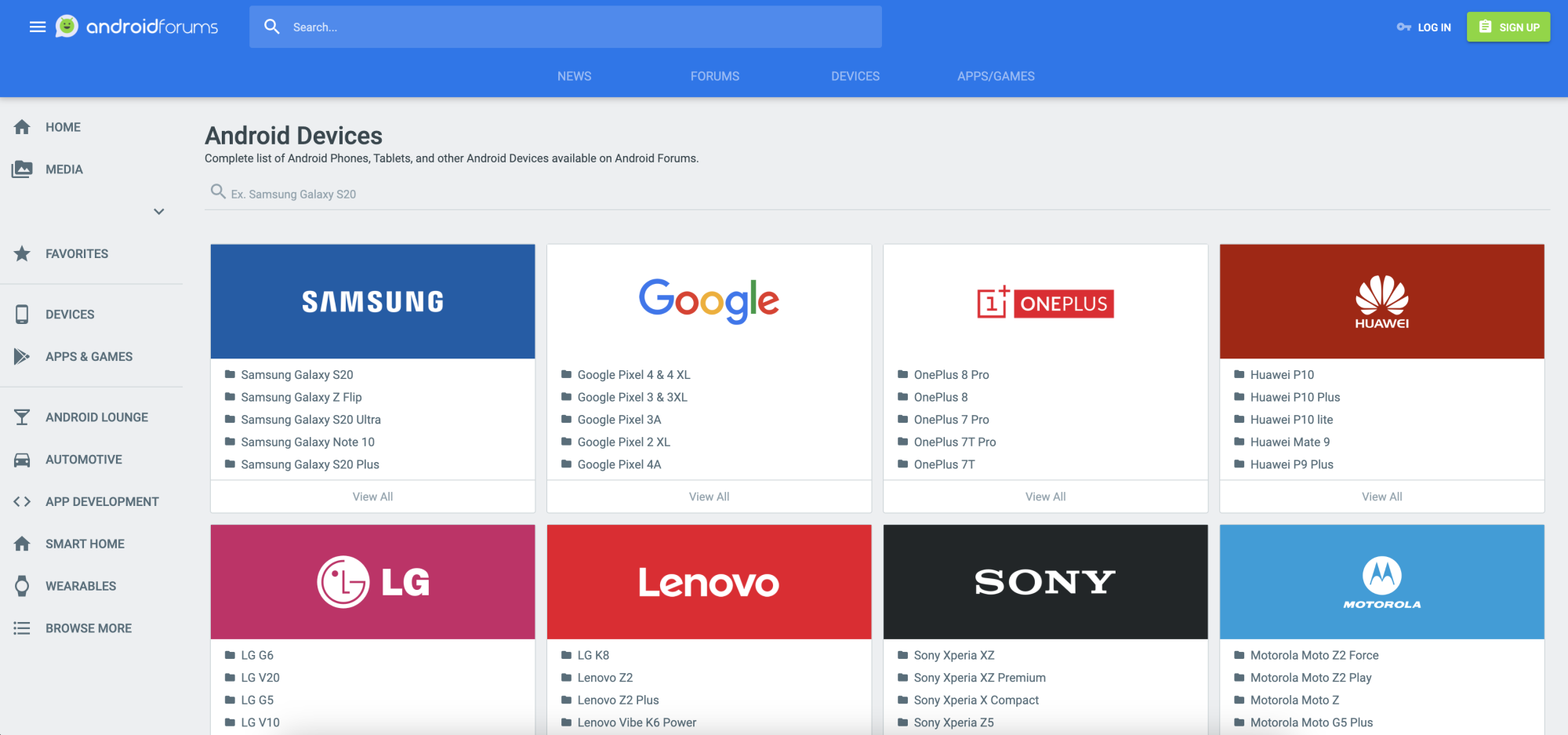Image resolution: width=1568 pixels, height=735 pixels.
Task: Open the Samsung brand banner
Action: click(373, 301)
